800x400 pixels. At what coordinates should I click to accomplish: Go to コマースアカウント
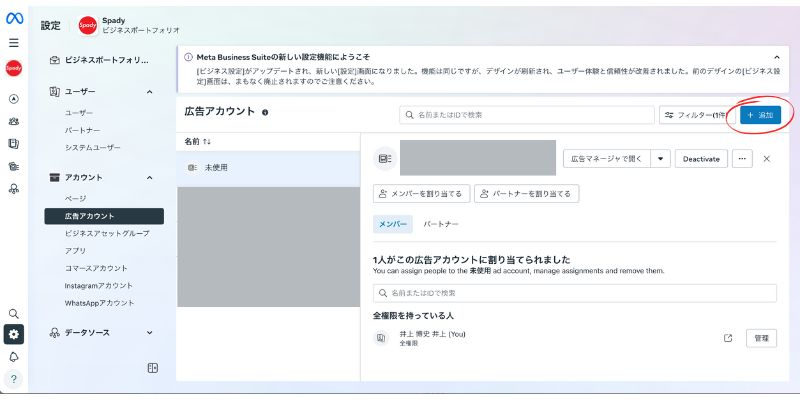coord(96,268)
